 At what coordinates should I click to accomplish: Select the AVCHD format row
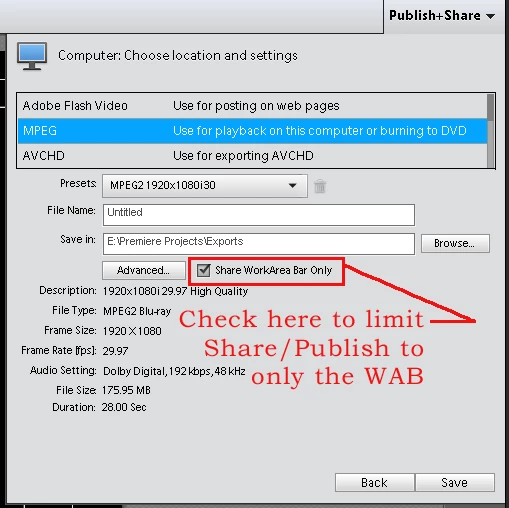tap(252, 156)
